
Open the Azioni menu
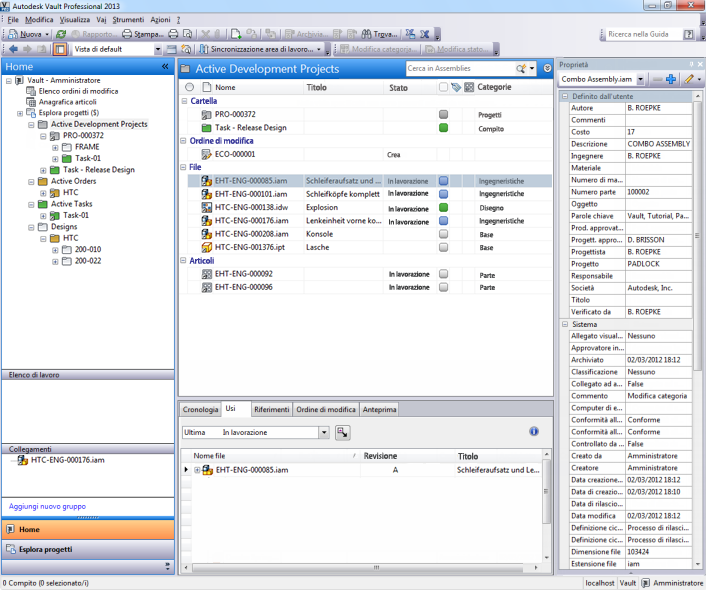[160, 20]
